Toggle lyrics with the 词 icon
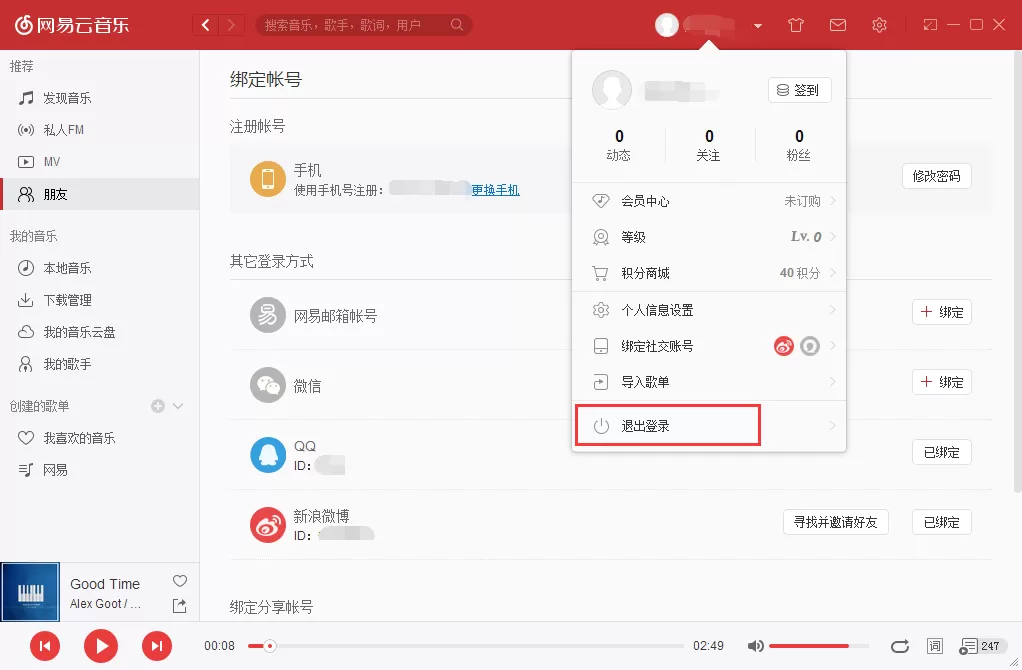Viewport: 1022px width, 670px height. pos(935,646)
